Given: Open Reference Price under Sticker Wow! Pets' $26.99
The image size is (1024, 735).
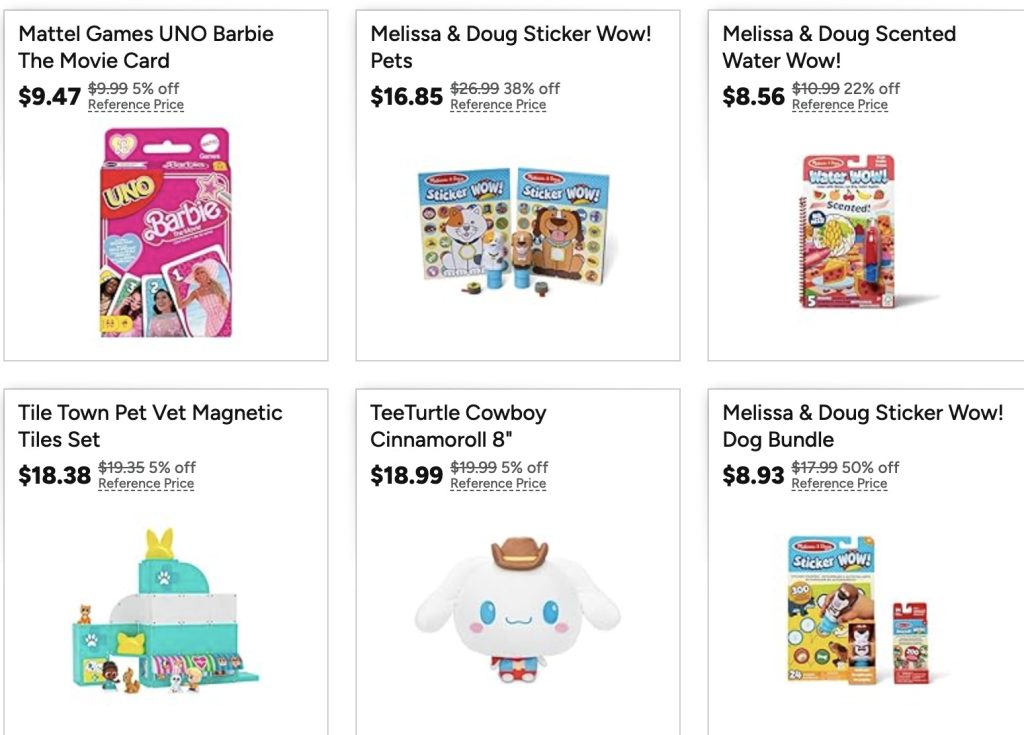Looking at the screenshot, I should click(x=498, y=105).
